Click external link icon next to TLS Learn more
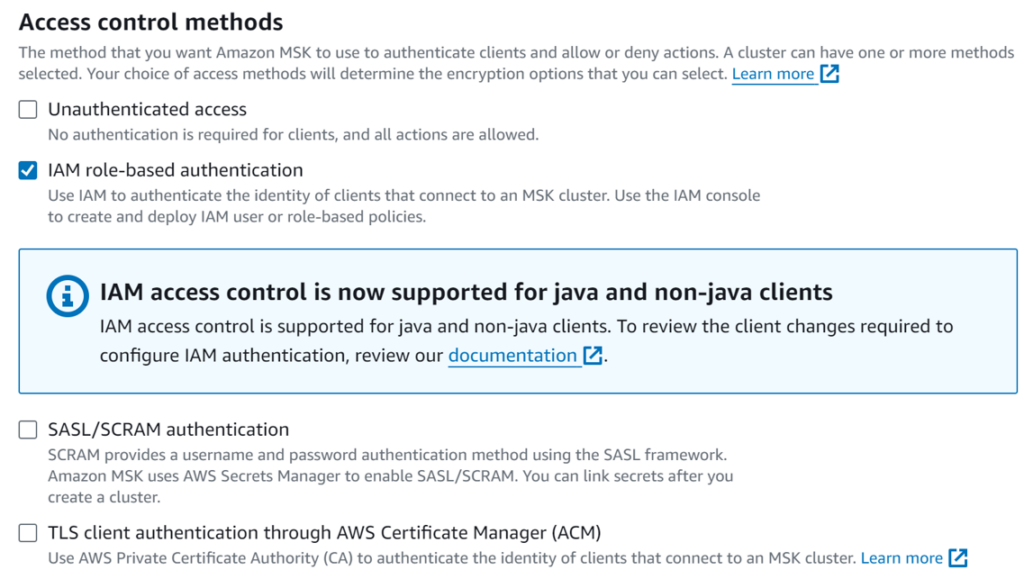Screen dimensions: 1024x588 pyautogui.click(x=958, y=558)
